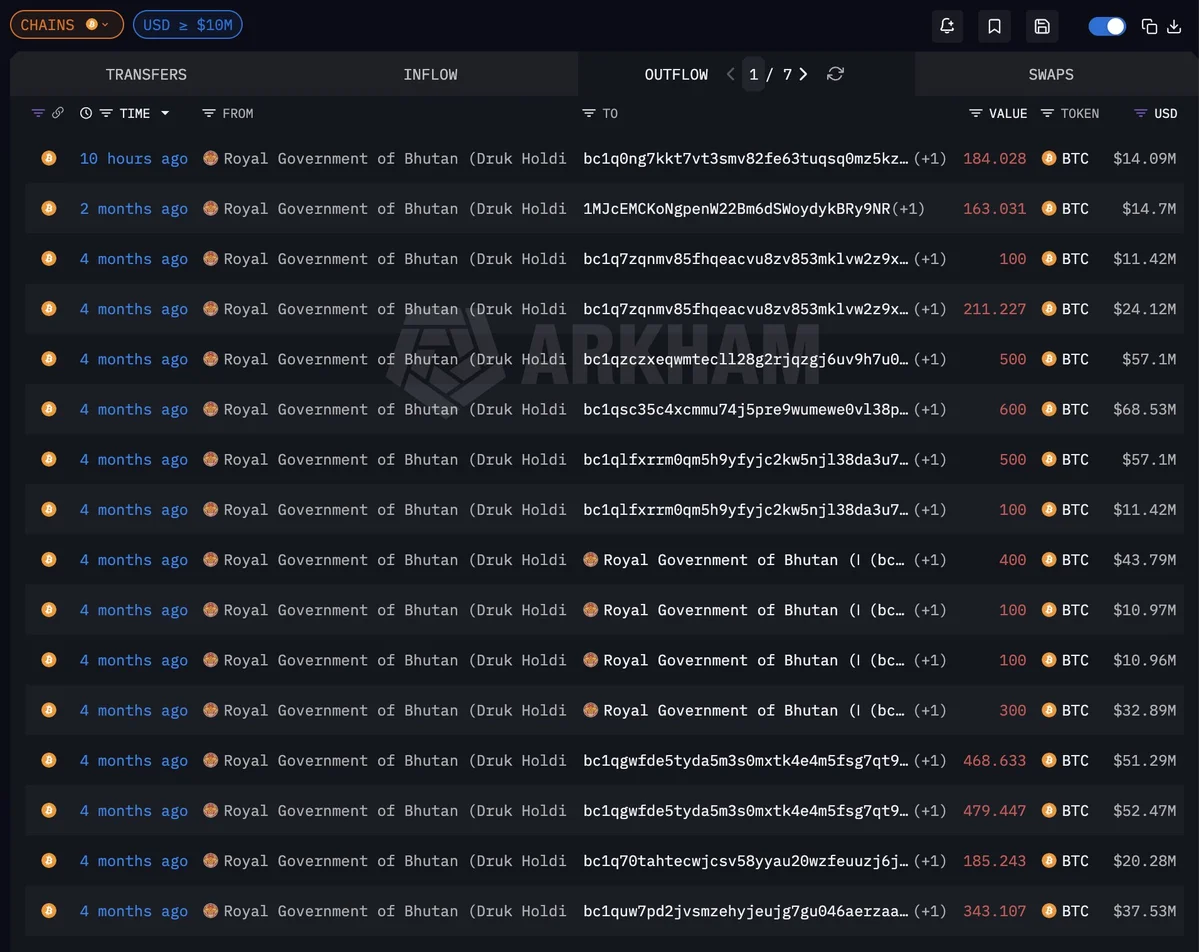Filter by the TOKEN column icon
Viewport: 1199px width, 952px height.
click(x=1047, y=113)
